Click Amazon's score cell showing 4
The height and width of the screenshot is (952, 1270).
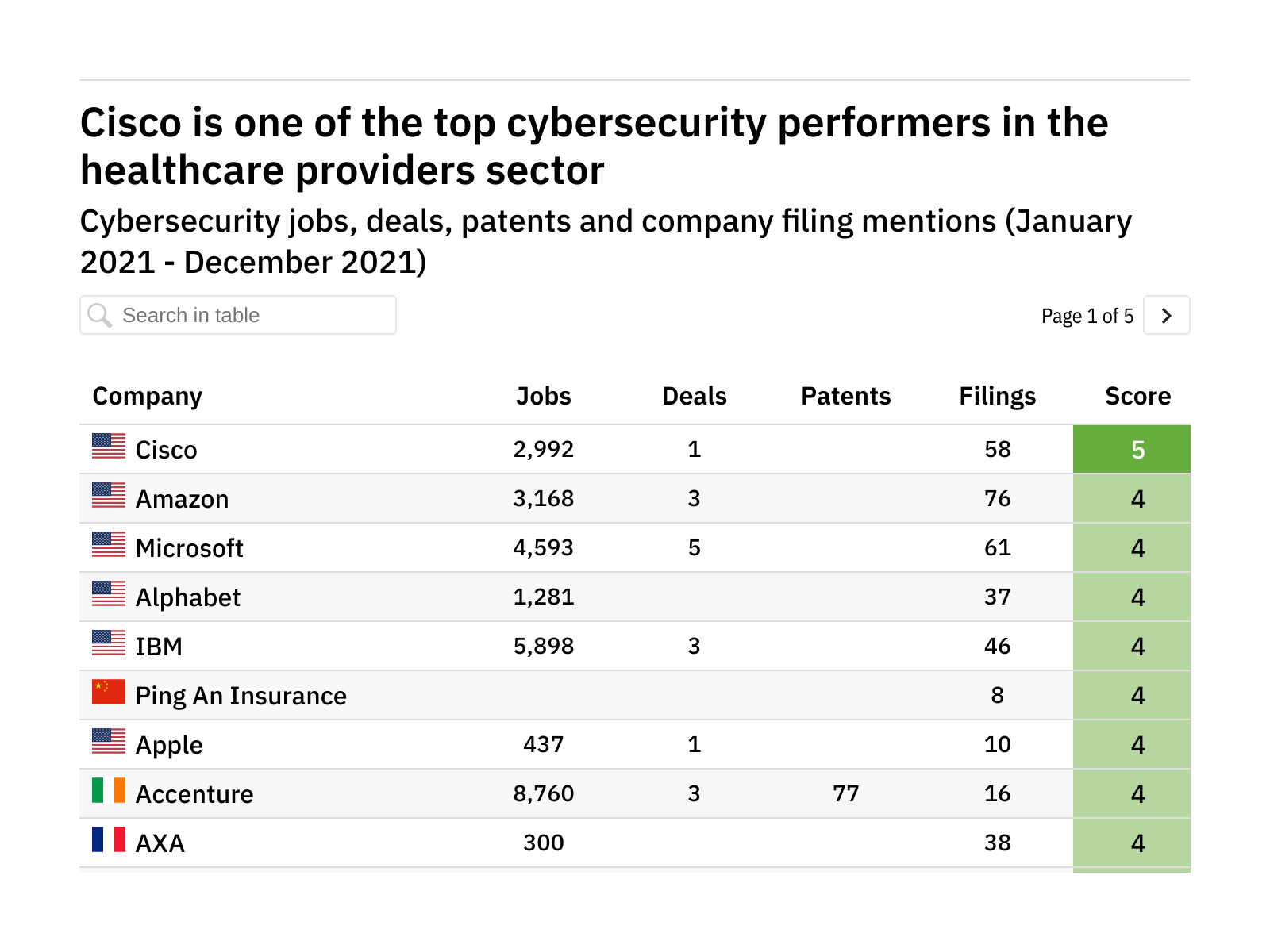click(x=1137, y=498)
